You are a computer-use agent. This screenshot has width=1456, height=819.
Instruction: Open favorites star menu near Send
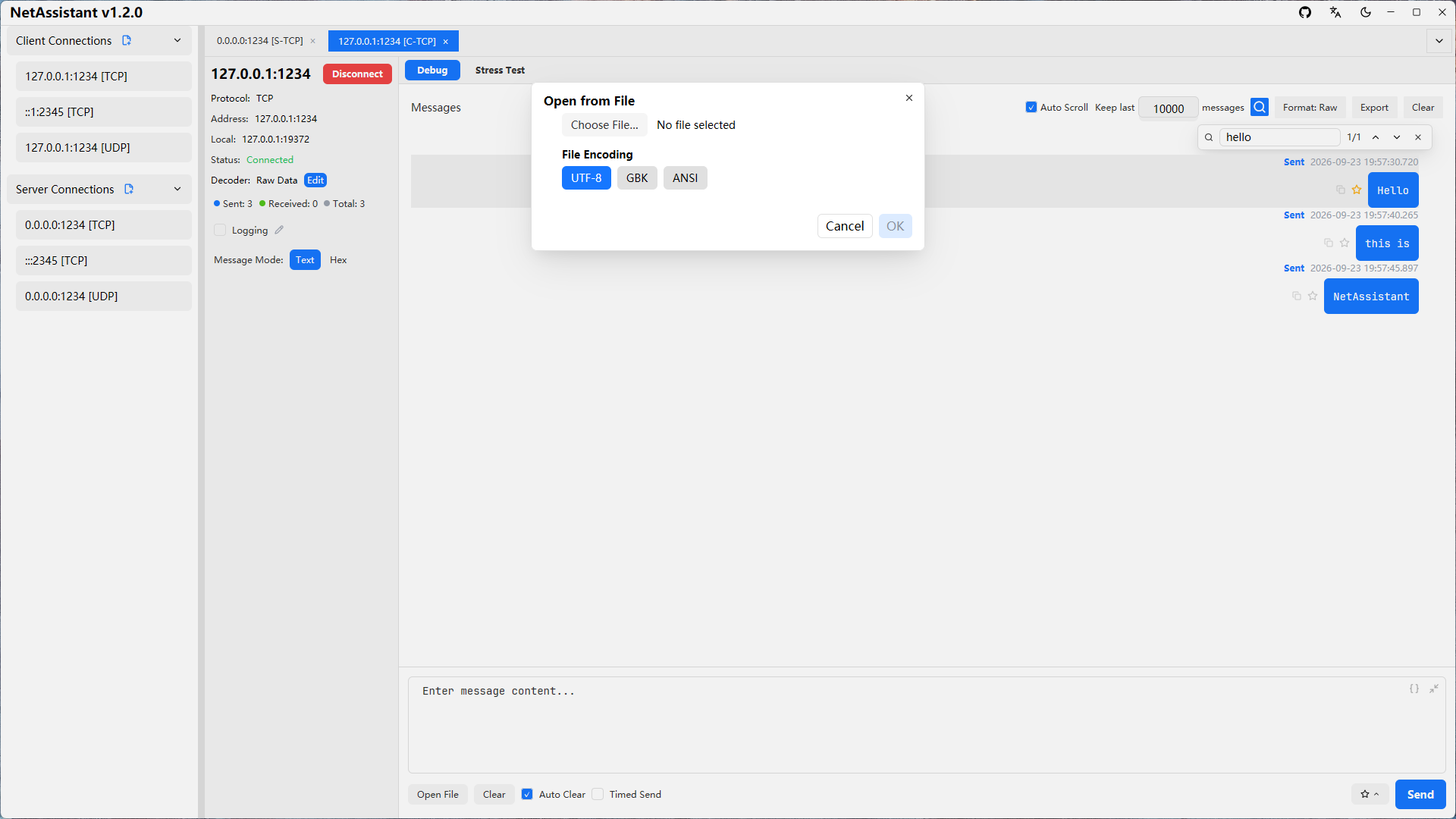[x=1370, y=794]
